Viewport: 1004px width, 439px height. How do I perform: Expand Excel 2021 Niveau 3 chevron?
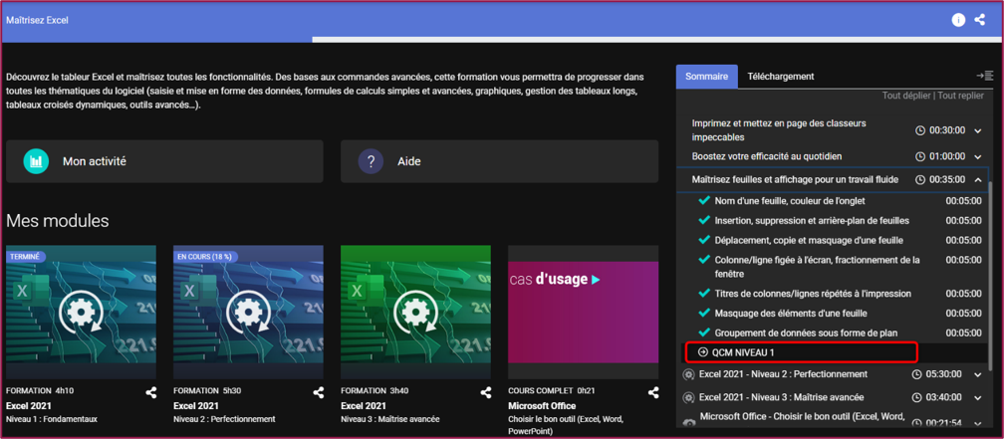click(978, 397)
